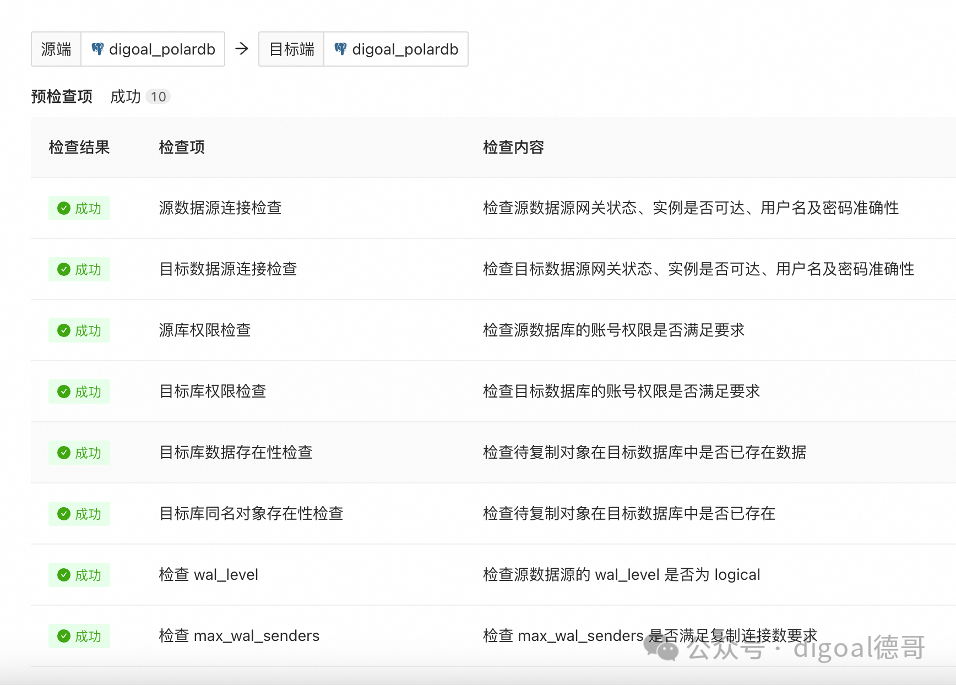Click the 目标库权限检查 check item

click(x=213, y=391)
